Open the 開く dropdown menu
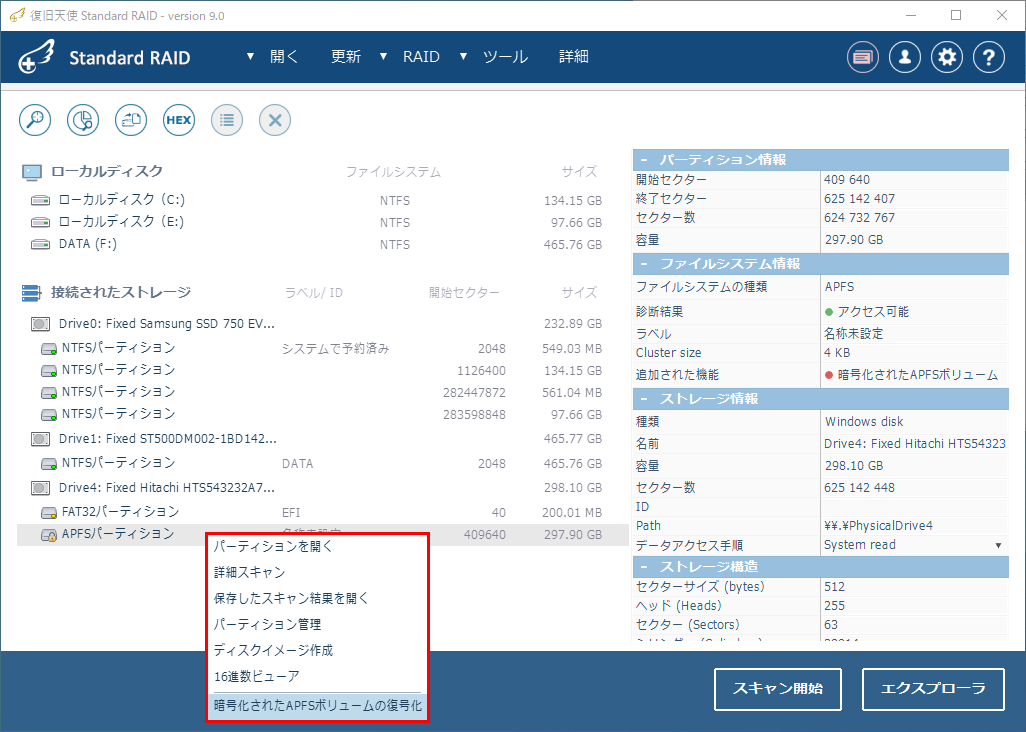This screenshot has height=732, width=1026. 275,57
